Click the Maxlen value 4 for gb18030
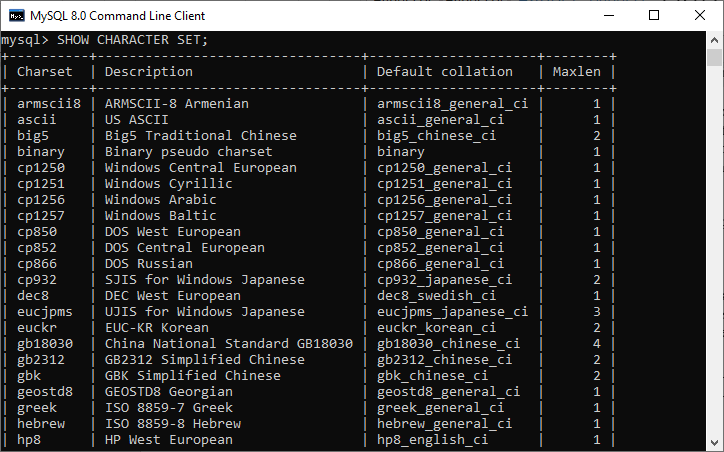 [x=597, y=344]
